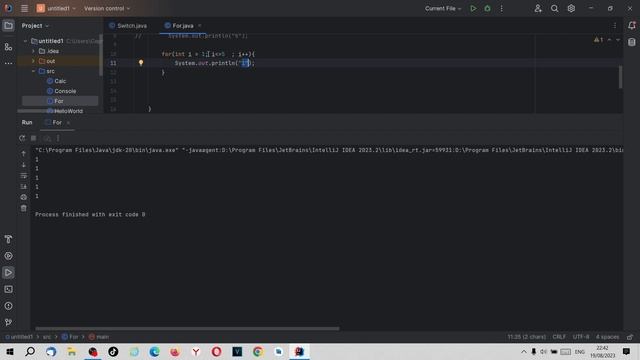Open the Version control dropdown
Viewport: 640px width, 360px height.
click(107, 8)
